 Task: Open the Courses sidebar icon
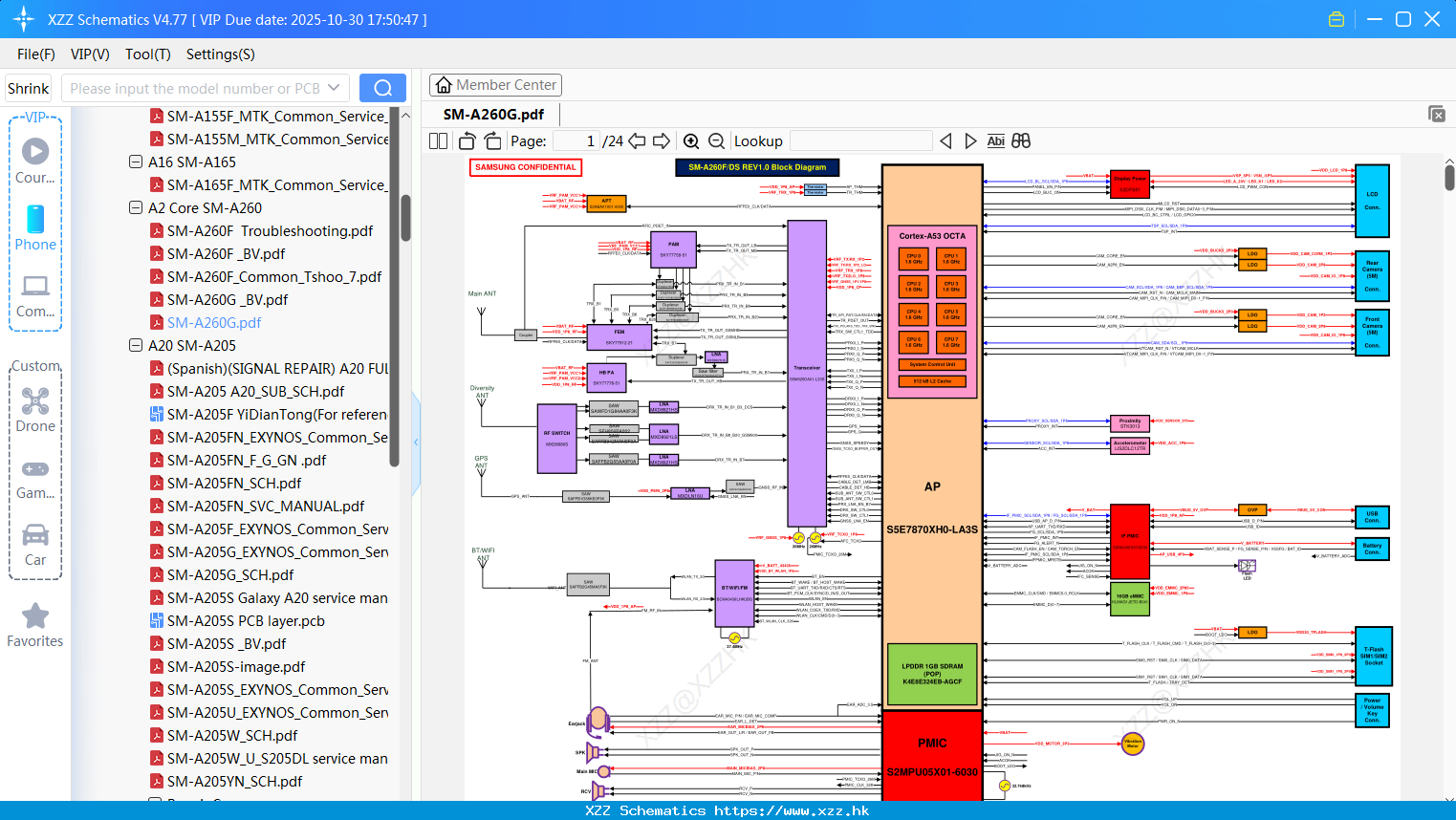(x=35, y=161)
